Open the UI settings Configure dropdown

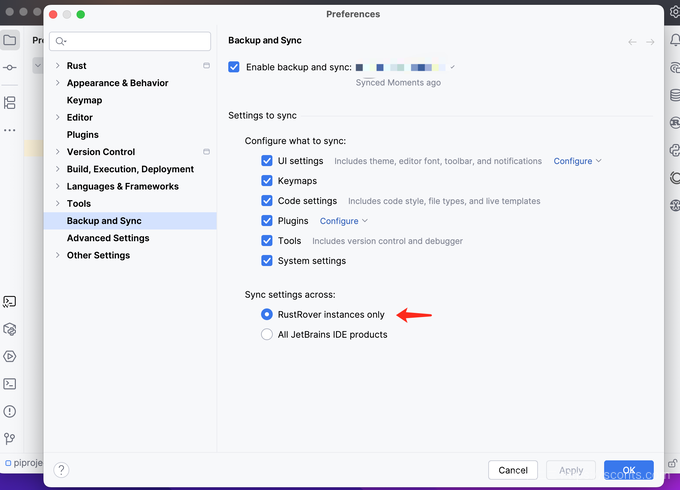[577, 161]
